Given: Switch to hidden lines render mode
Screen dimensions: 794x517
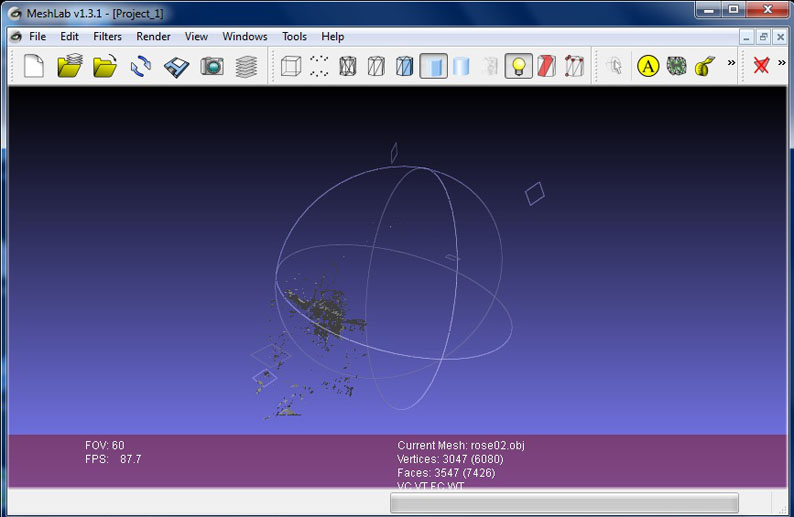Looking at the screenshot, I should point(376,66).
